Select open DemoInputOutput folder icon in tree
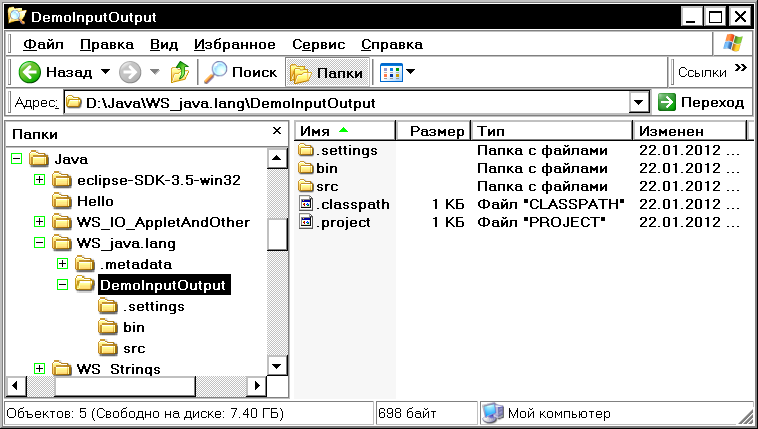 [85, 284]
